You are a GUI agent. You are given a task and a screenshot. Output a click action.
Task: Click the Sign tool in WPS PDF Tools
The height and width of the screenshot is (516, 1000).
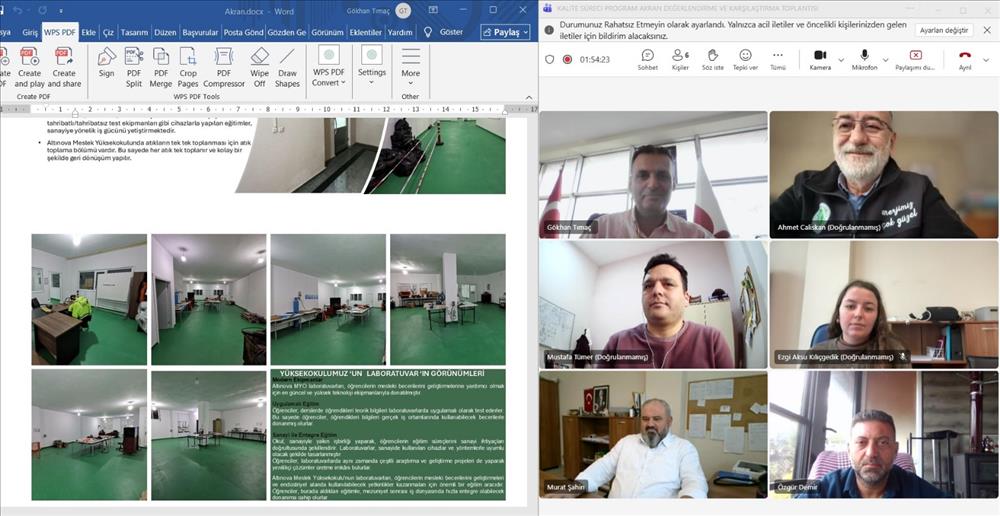click(106, 62)
